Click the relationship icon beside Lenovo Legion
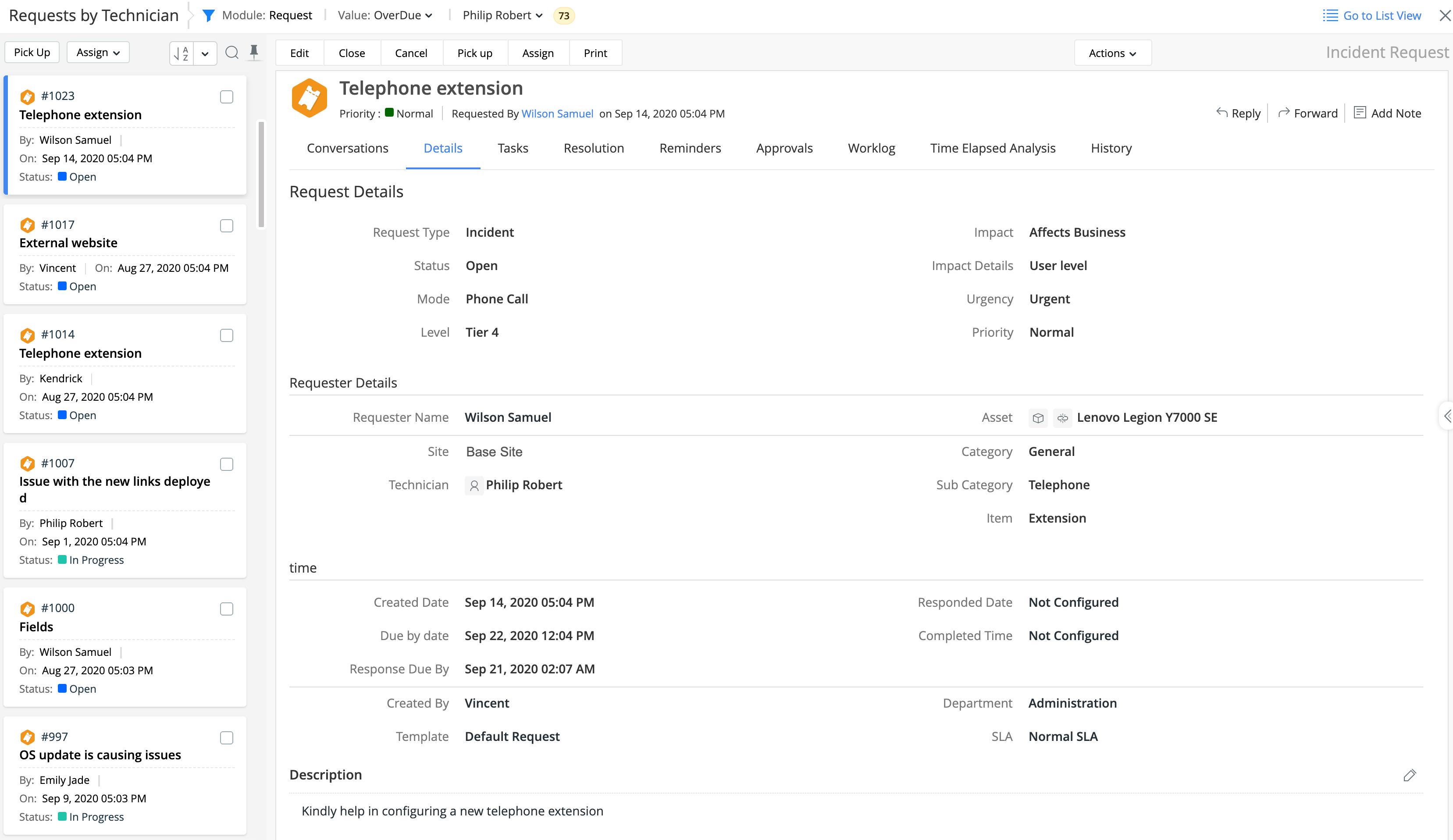The image size is (1453, 840). click(x=1063, y=418)
